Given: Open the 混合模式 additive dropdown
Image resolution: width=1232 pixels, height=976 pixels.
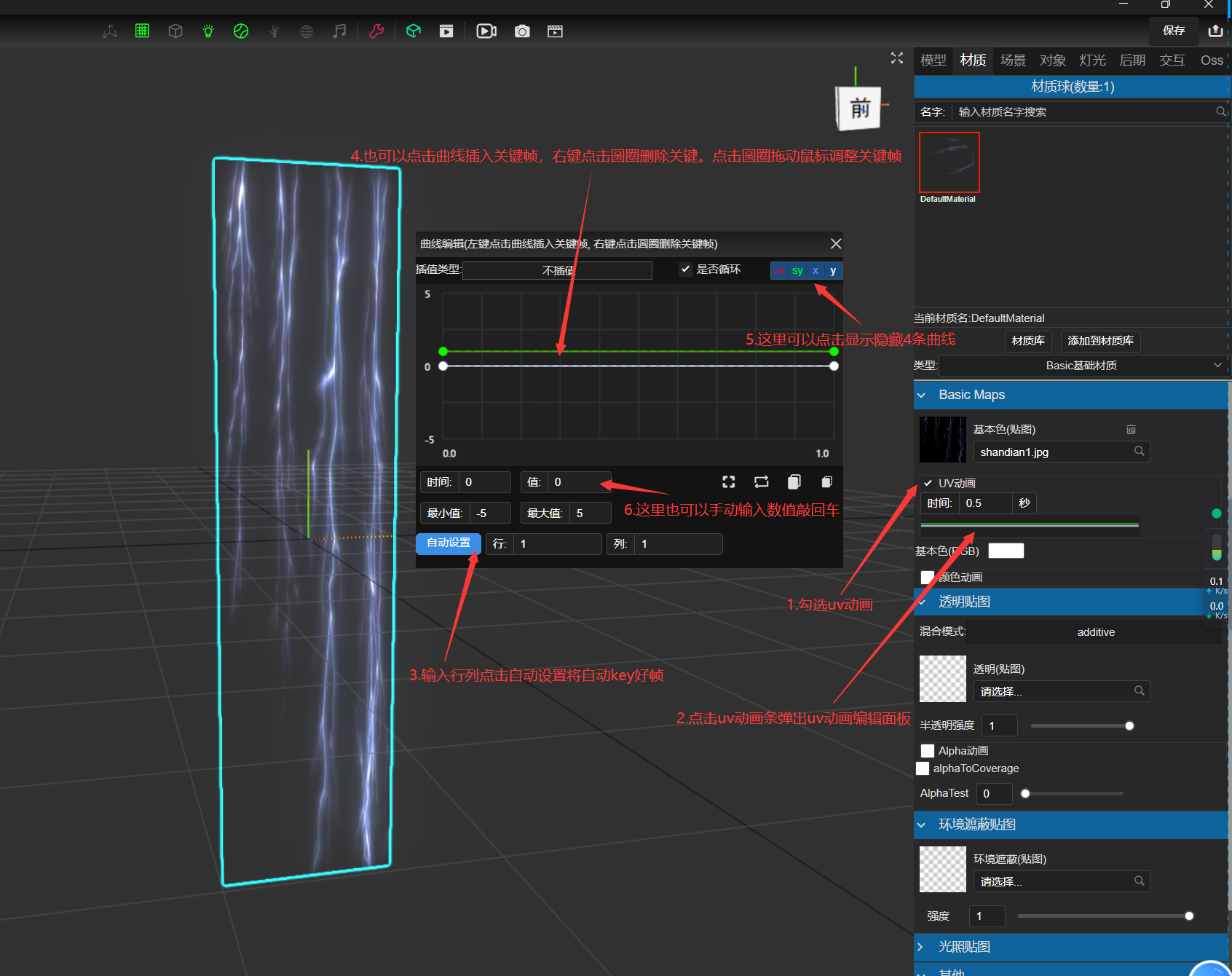Looking at the screenshot, I should click(1096, 631).
